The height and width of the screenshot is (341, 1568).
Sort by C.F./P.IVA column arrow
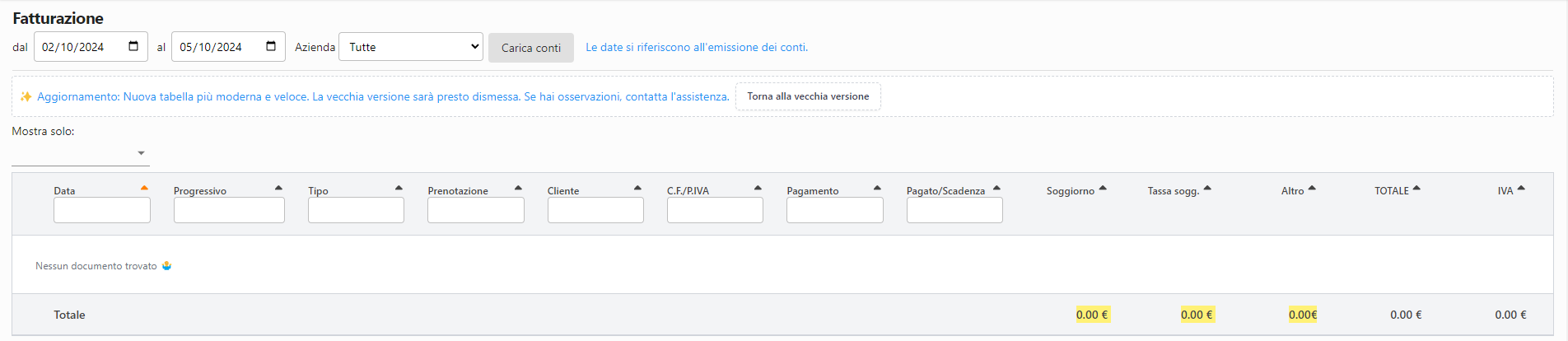(758, 189)
